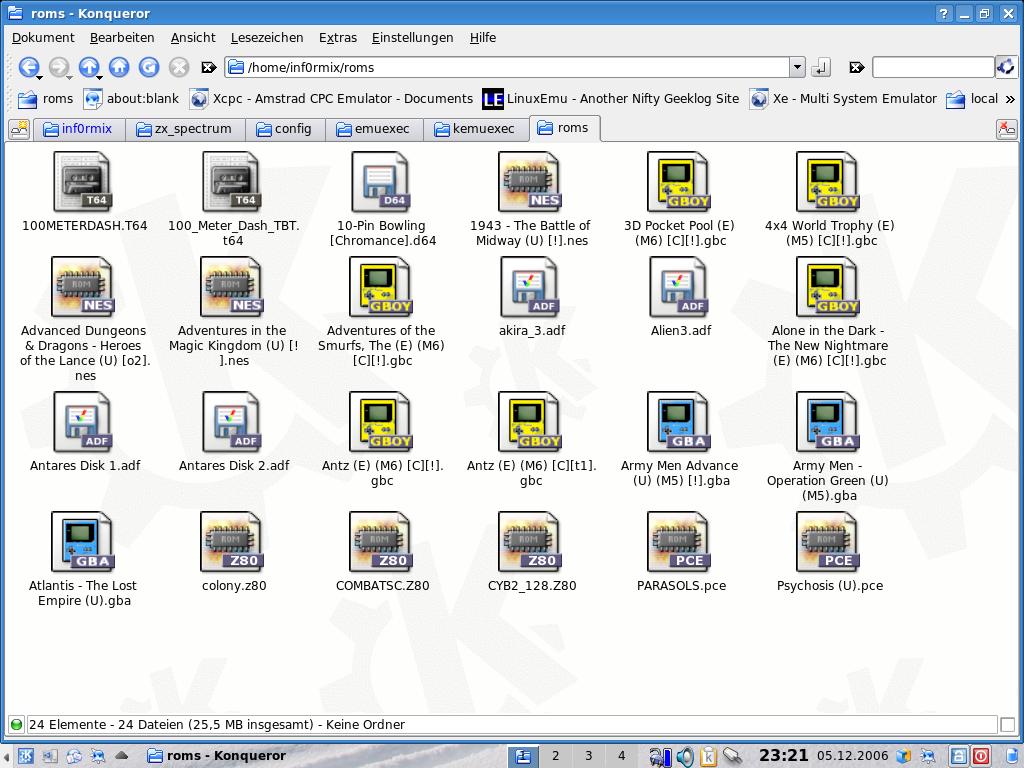Select 1943 - The Battle of Midway nes file
The image size is (1024, 768).
pyautogui.click(x=529, y=182)
